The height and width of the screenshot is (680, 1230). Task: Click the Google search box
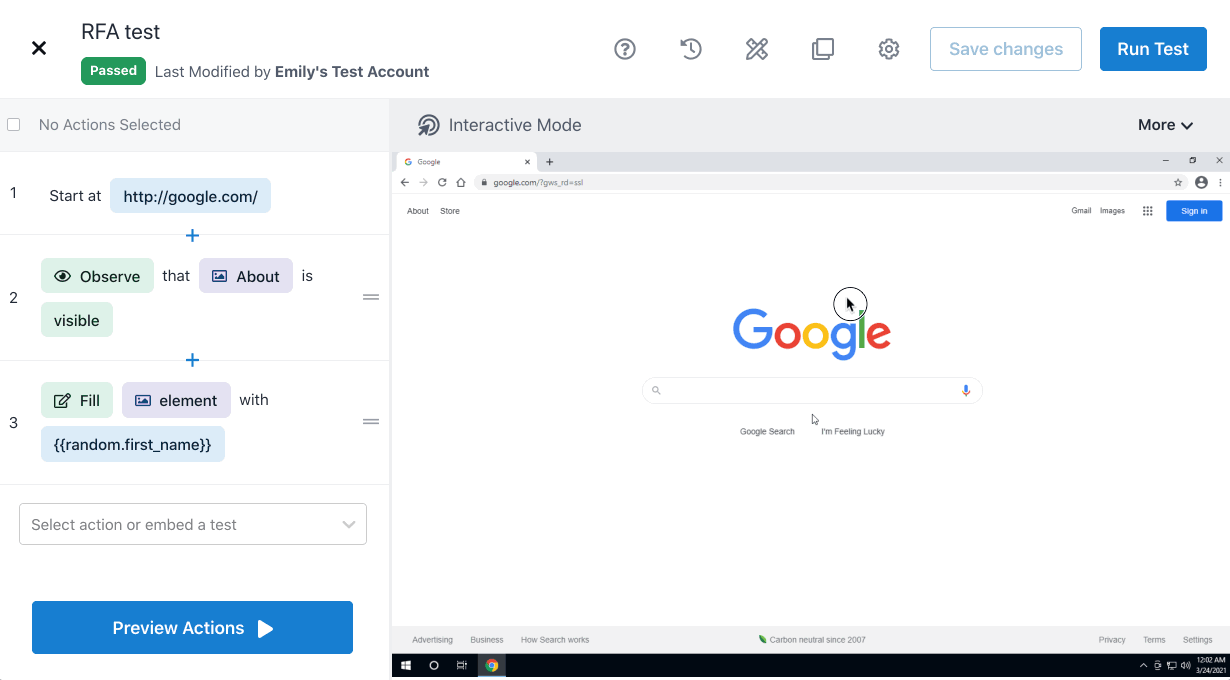click(812, 390)
